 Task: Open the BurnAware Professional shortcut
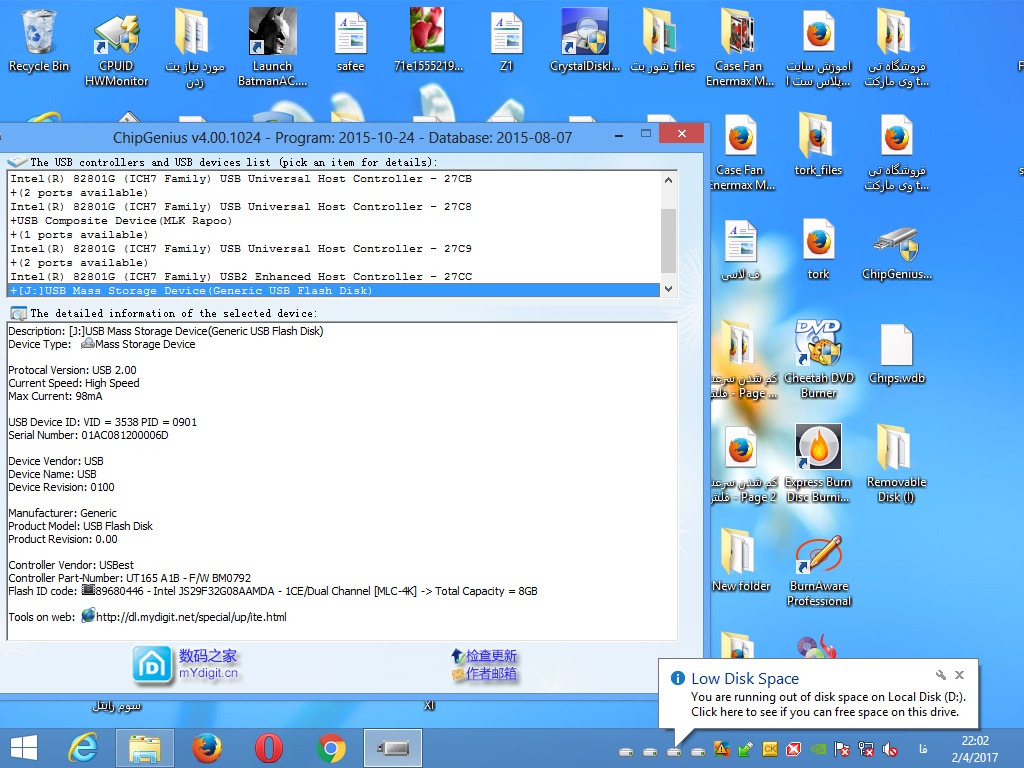(819, 571)
